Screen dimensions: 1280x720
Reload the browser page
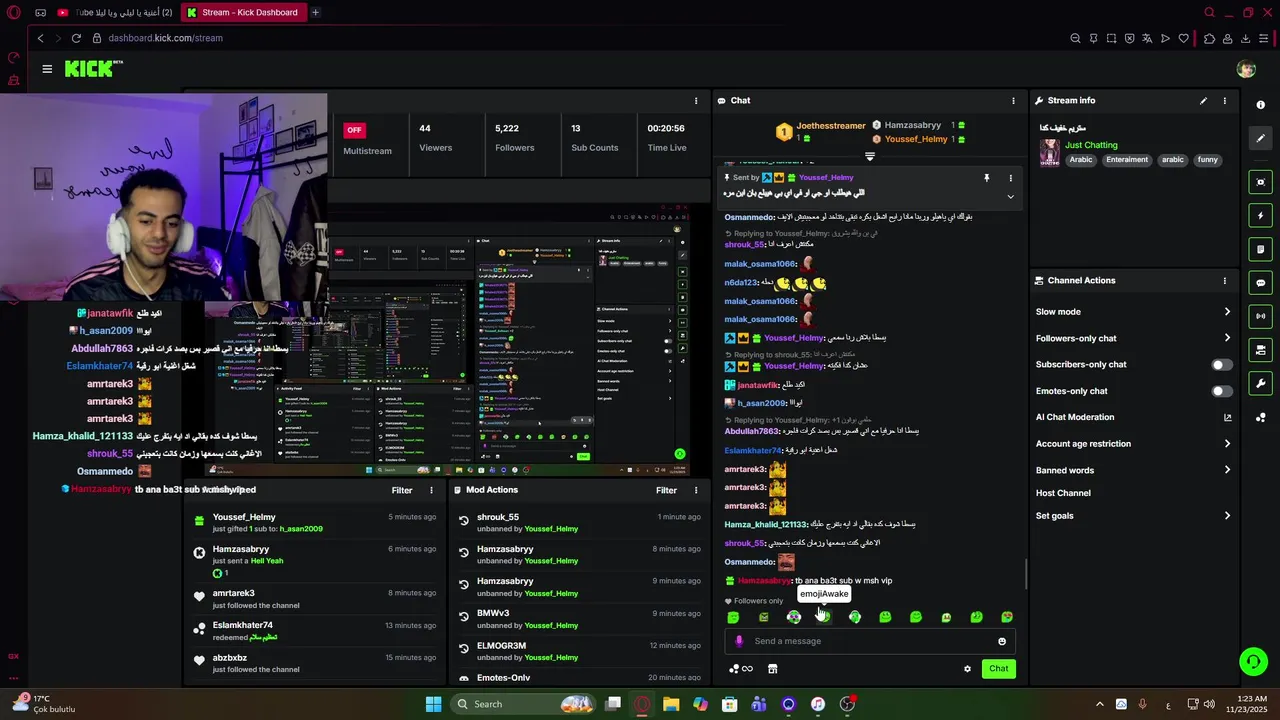[75, 38]
